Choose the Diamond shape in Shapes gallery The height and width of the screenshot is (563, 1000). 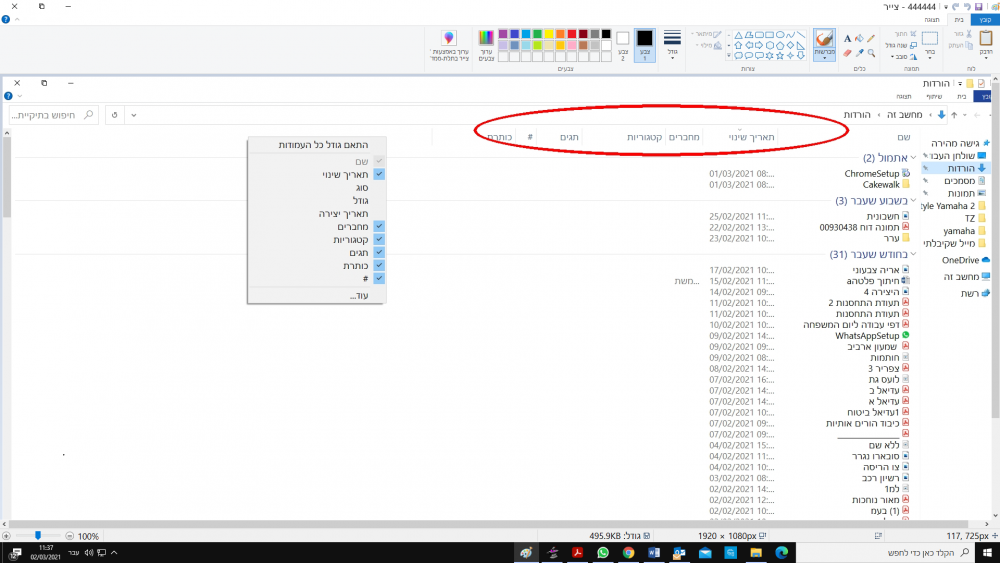[790, 45]
